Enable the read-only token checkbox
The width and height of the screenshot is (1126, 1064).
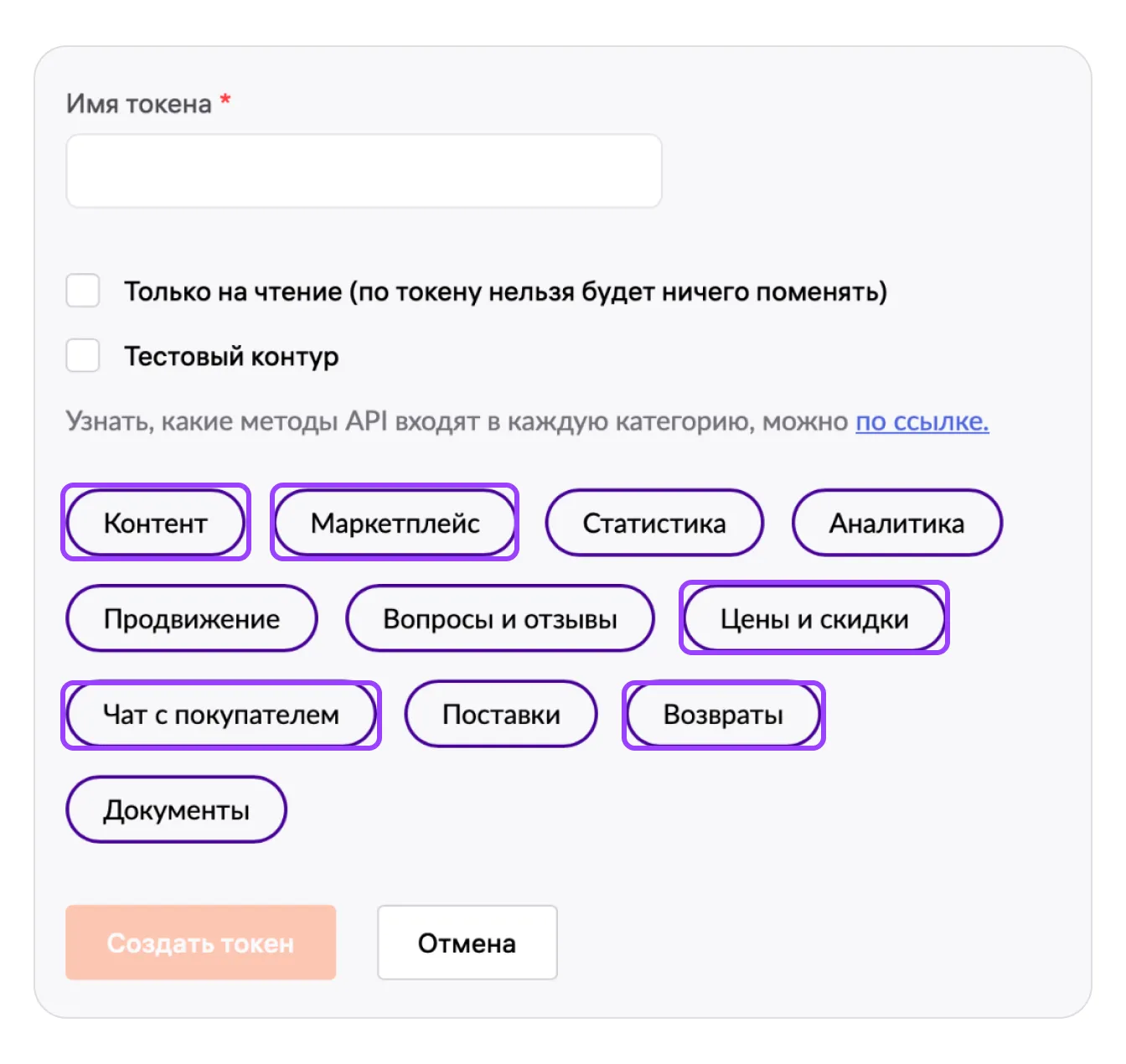[x=83, y=291]
